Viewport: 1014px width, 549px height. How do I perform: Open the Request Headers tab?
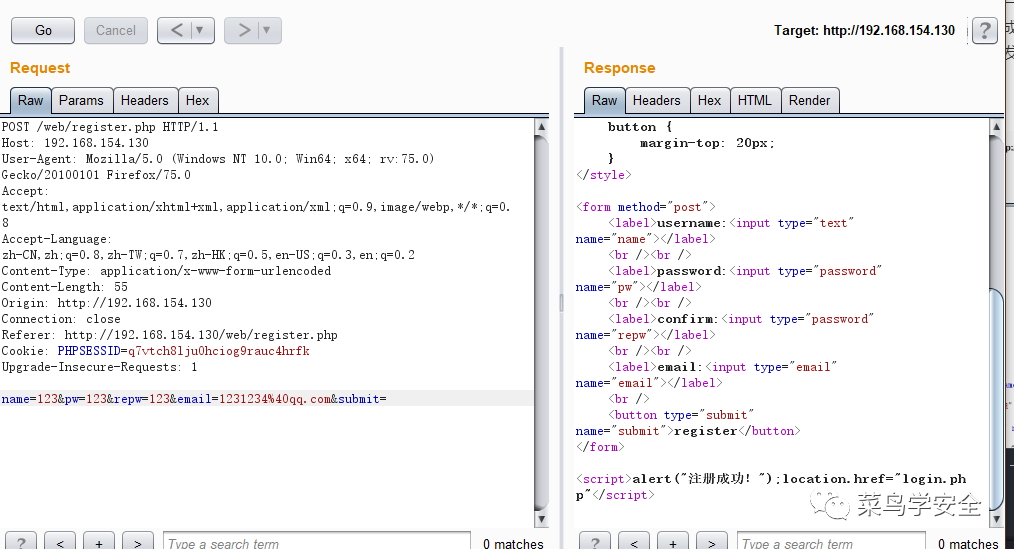point(144,101)
